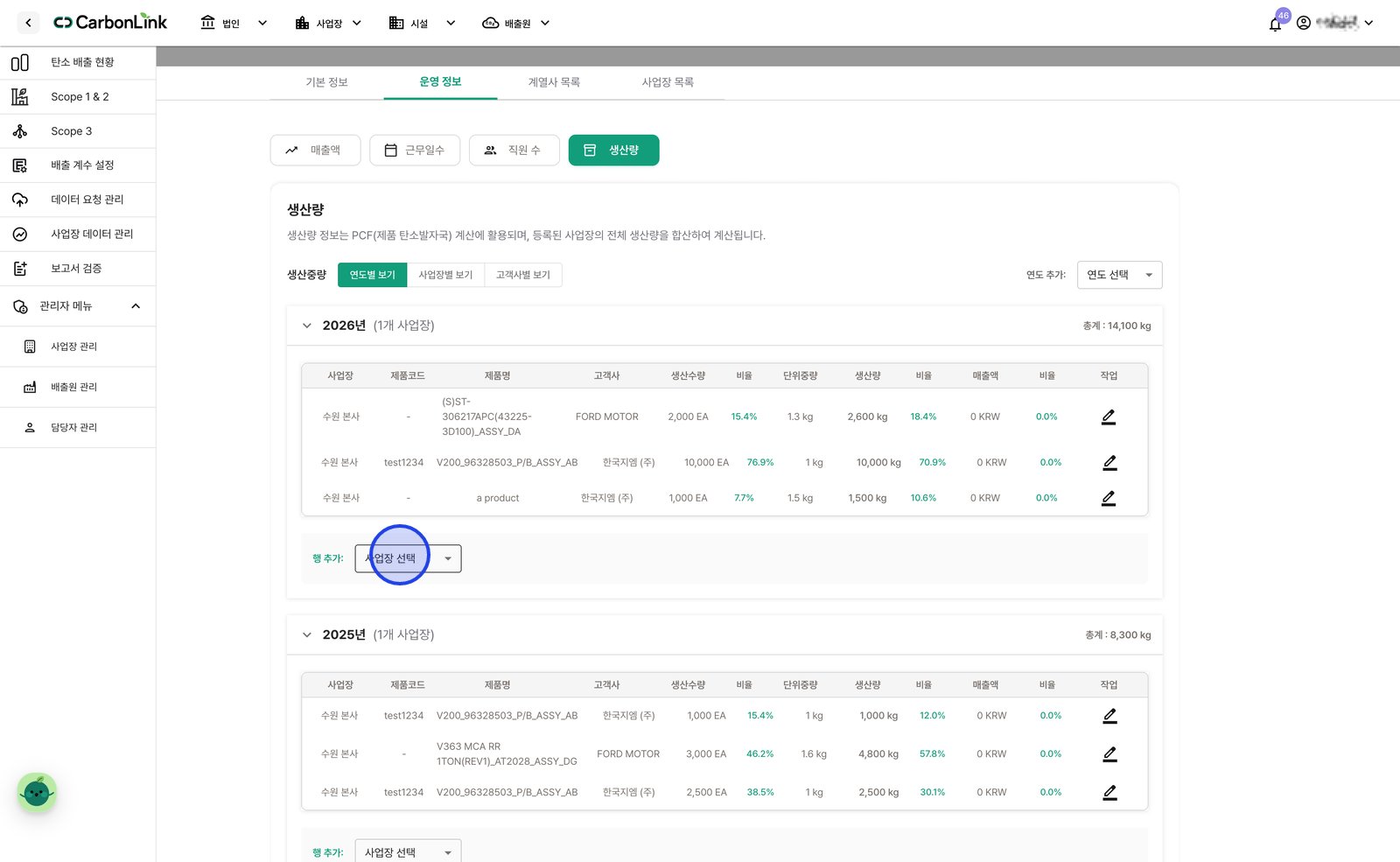Open the 2026 사업장 선택 row dropdown
The image size is (1400, 862).
click(408, 558)
